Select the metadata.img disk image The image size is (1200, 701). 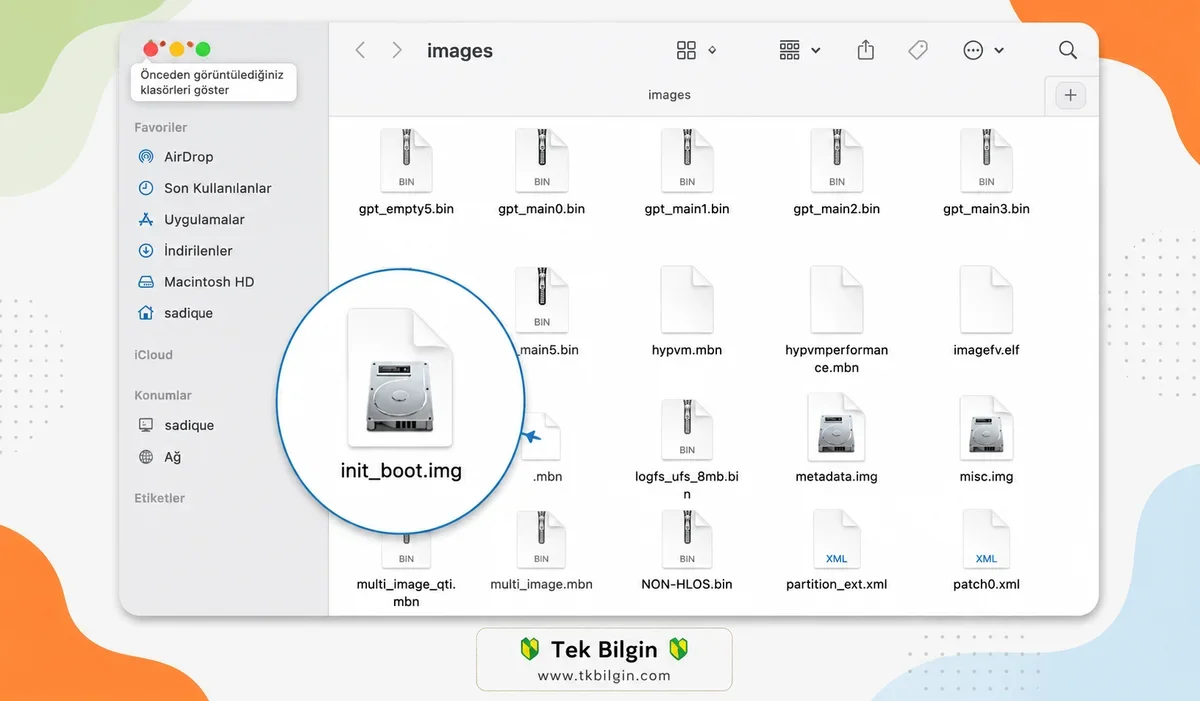click(836, 440)
